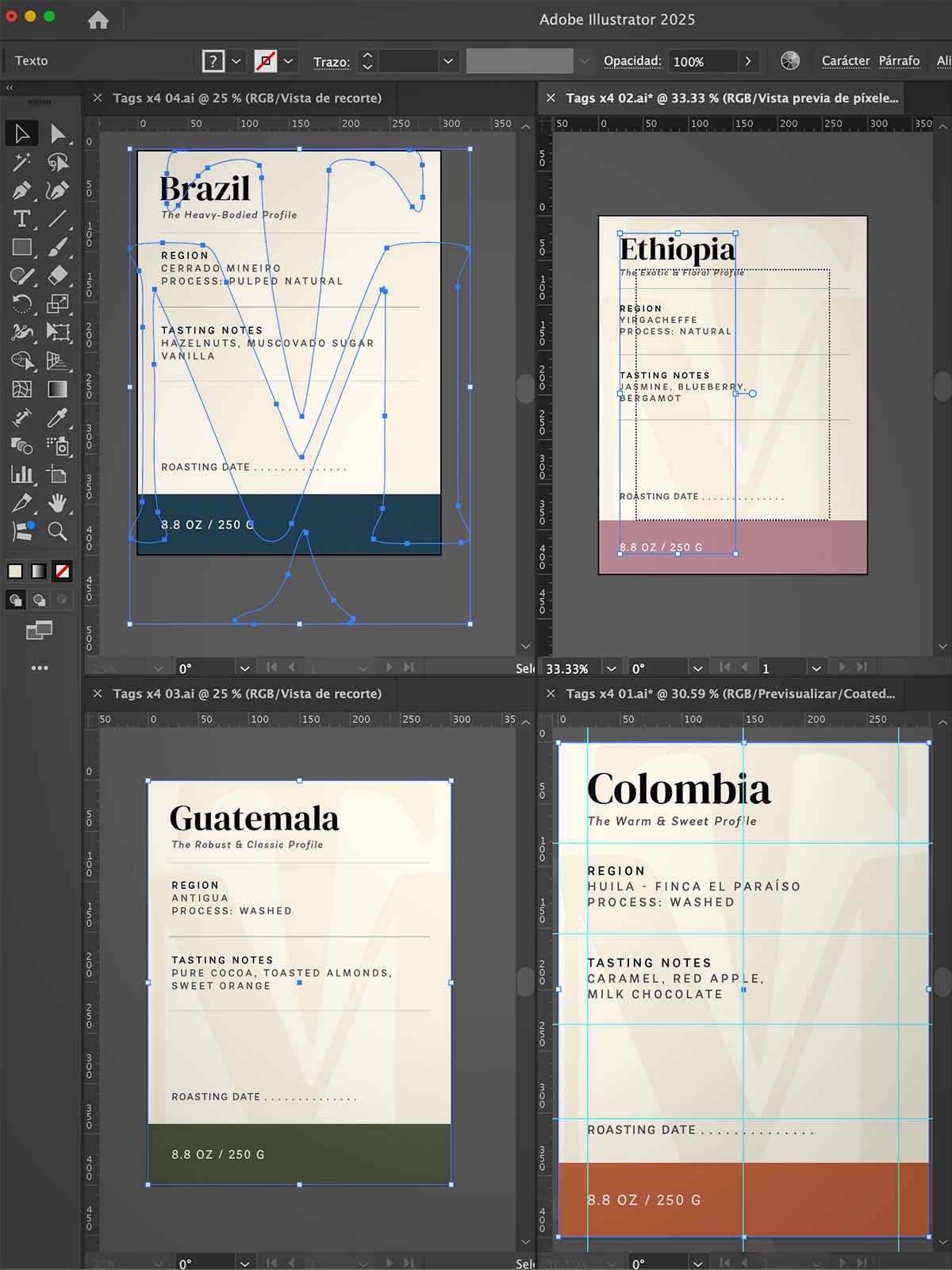Select the Free Transform tool
The image size is (952, 1270).
point(58,332)
